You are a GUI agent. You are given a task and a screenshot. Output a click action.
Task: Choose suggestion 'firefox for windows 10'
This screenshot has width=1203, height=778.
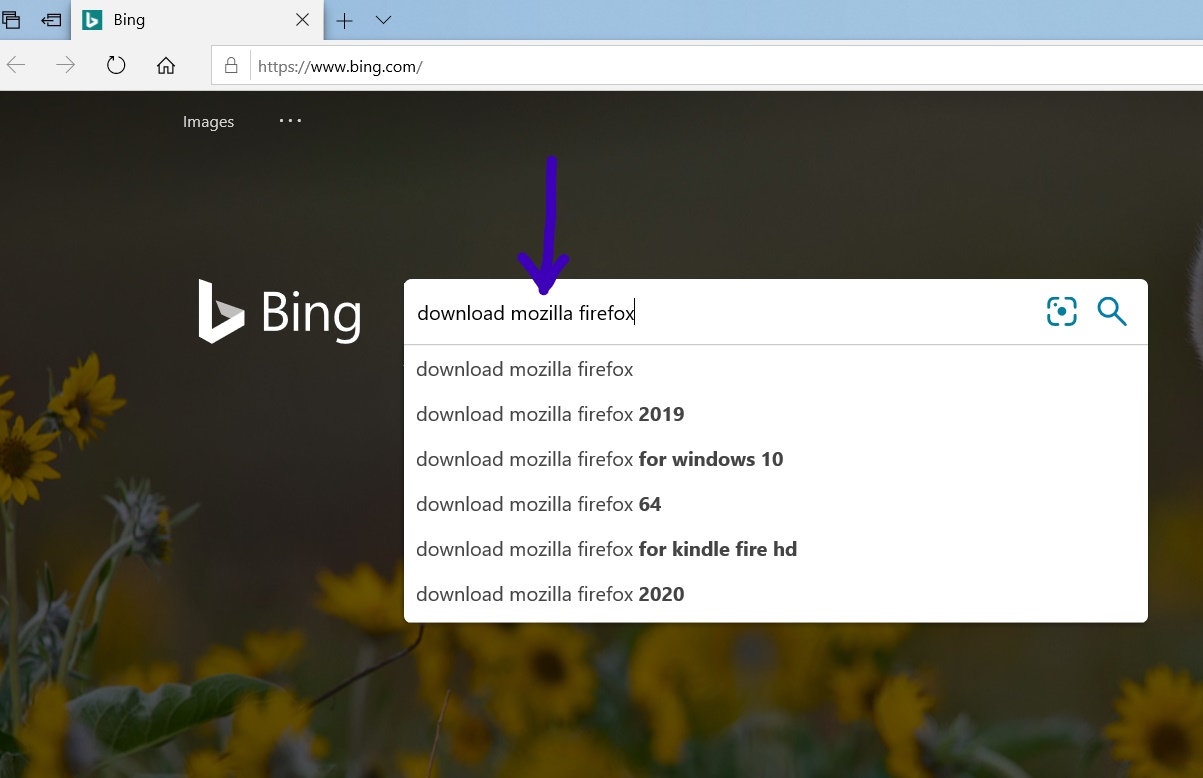pyautogui.click(x=775, y=459)
